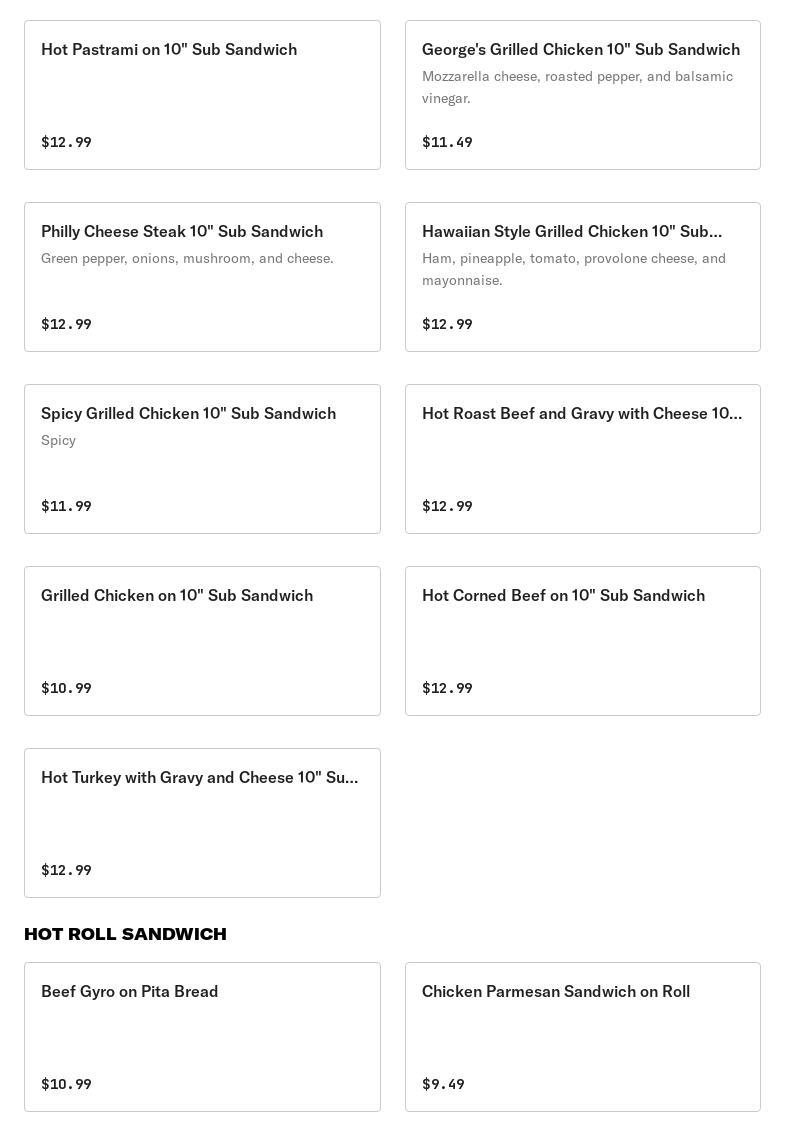Click the $10.99 price under Beef Gyro
This screenshot has height=1128, width=785.
66,1084
